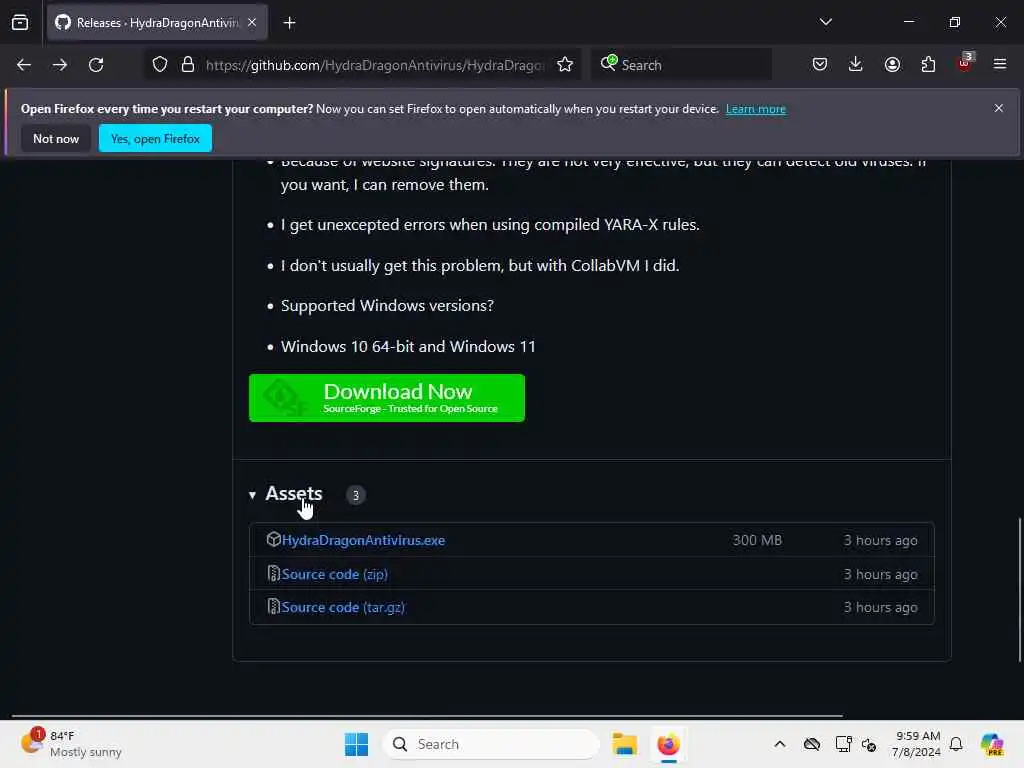Screen dimensions: 1024x768
Task: Save page to Pocket
Action: click(x=820, y=65)
